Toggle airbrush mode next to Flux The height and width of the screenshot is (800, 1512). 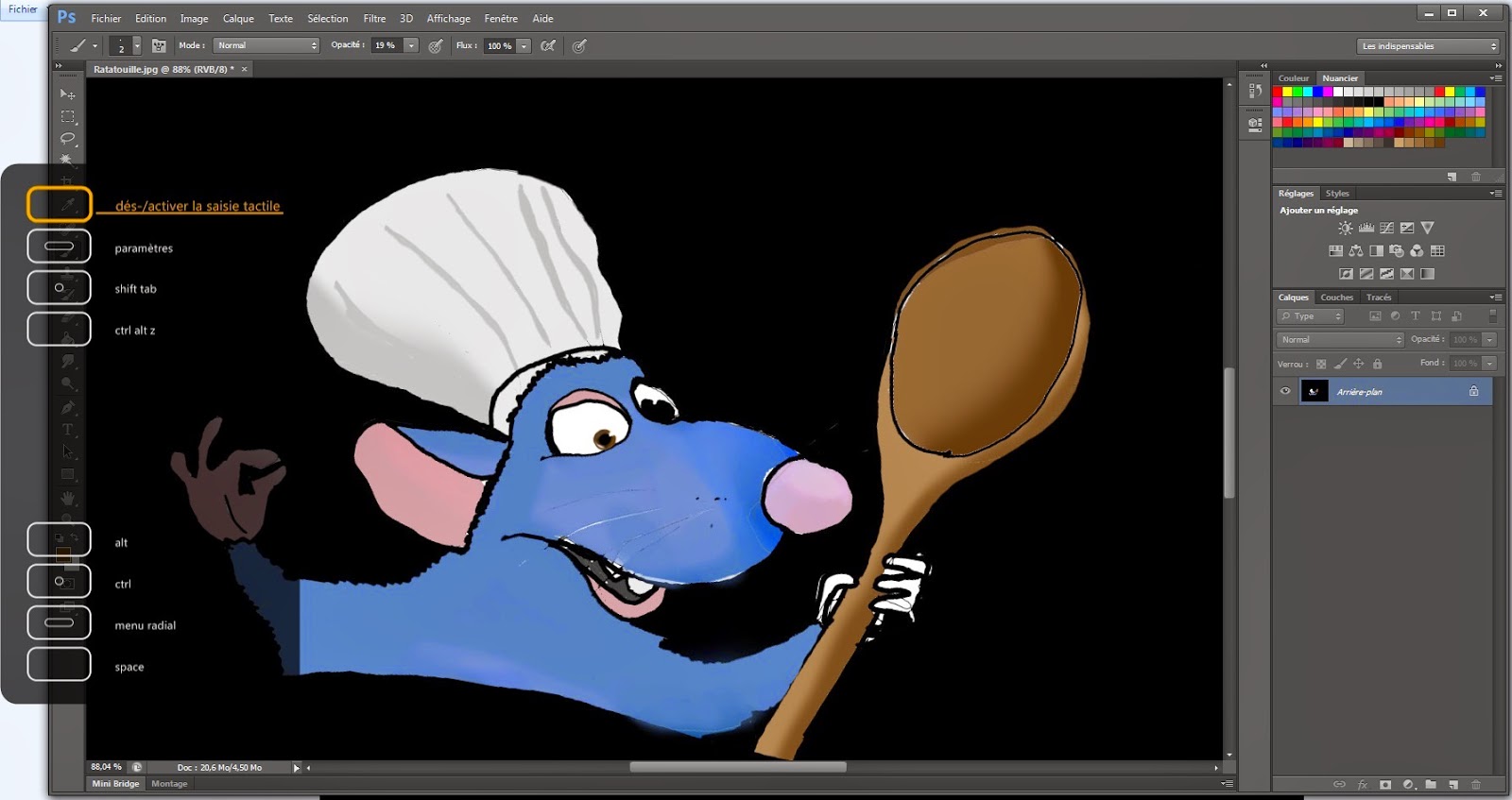[548, 45]
